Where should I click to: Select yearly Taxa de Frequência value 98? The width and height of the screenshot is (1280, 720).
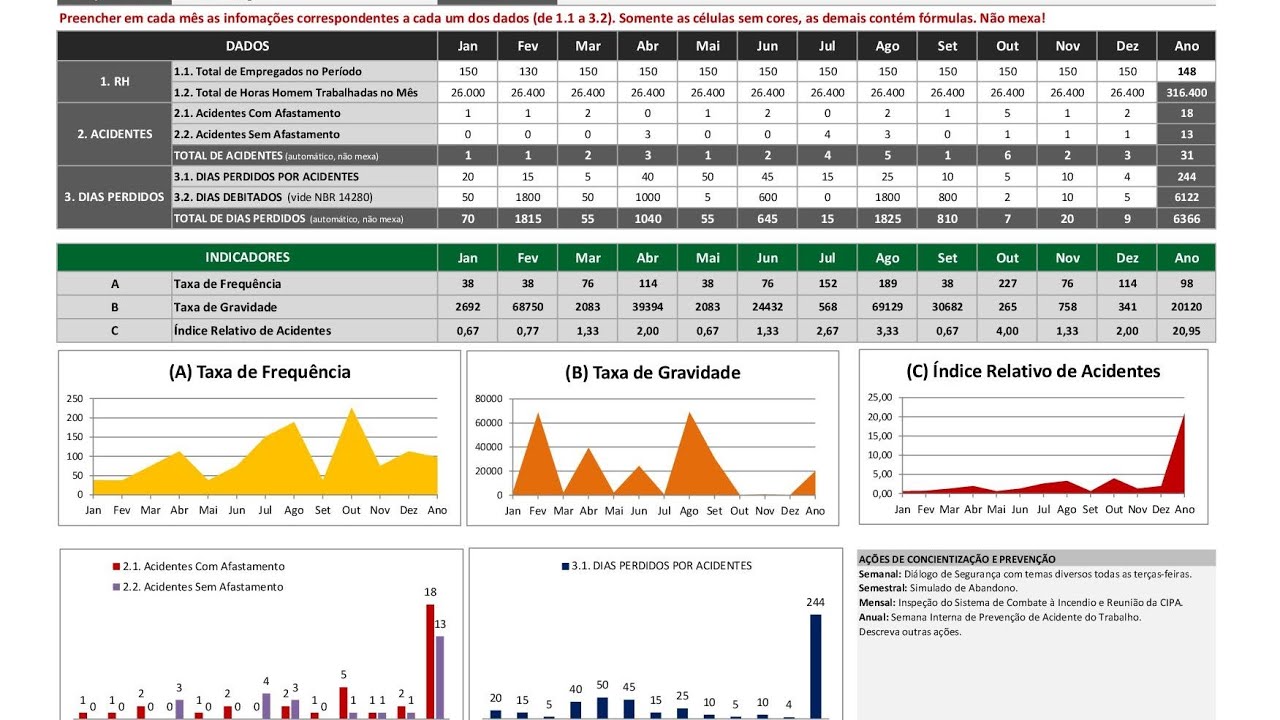[x=1187, y=284]
